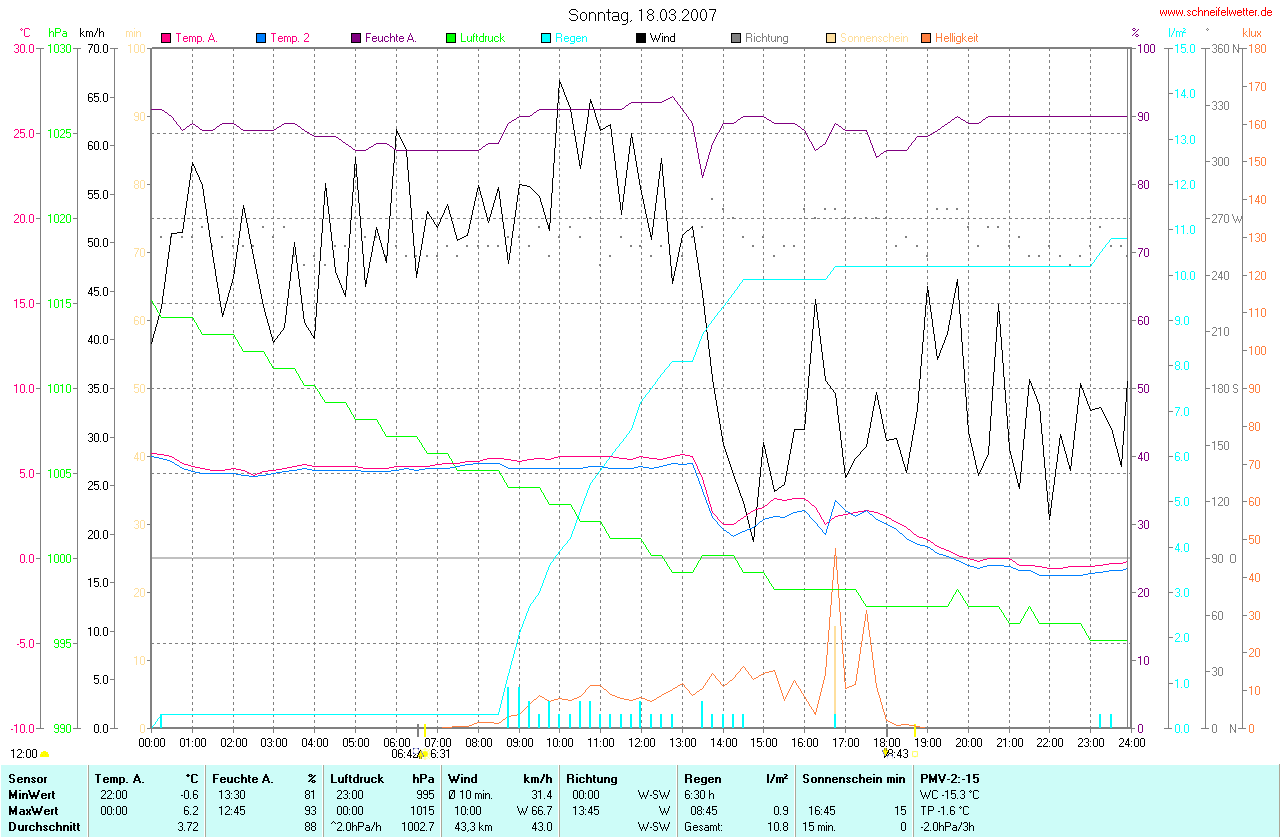This screenshot has height=837, width=1280.
Task: Click the pressure average '1002.7'
Action: click(418, 827)
